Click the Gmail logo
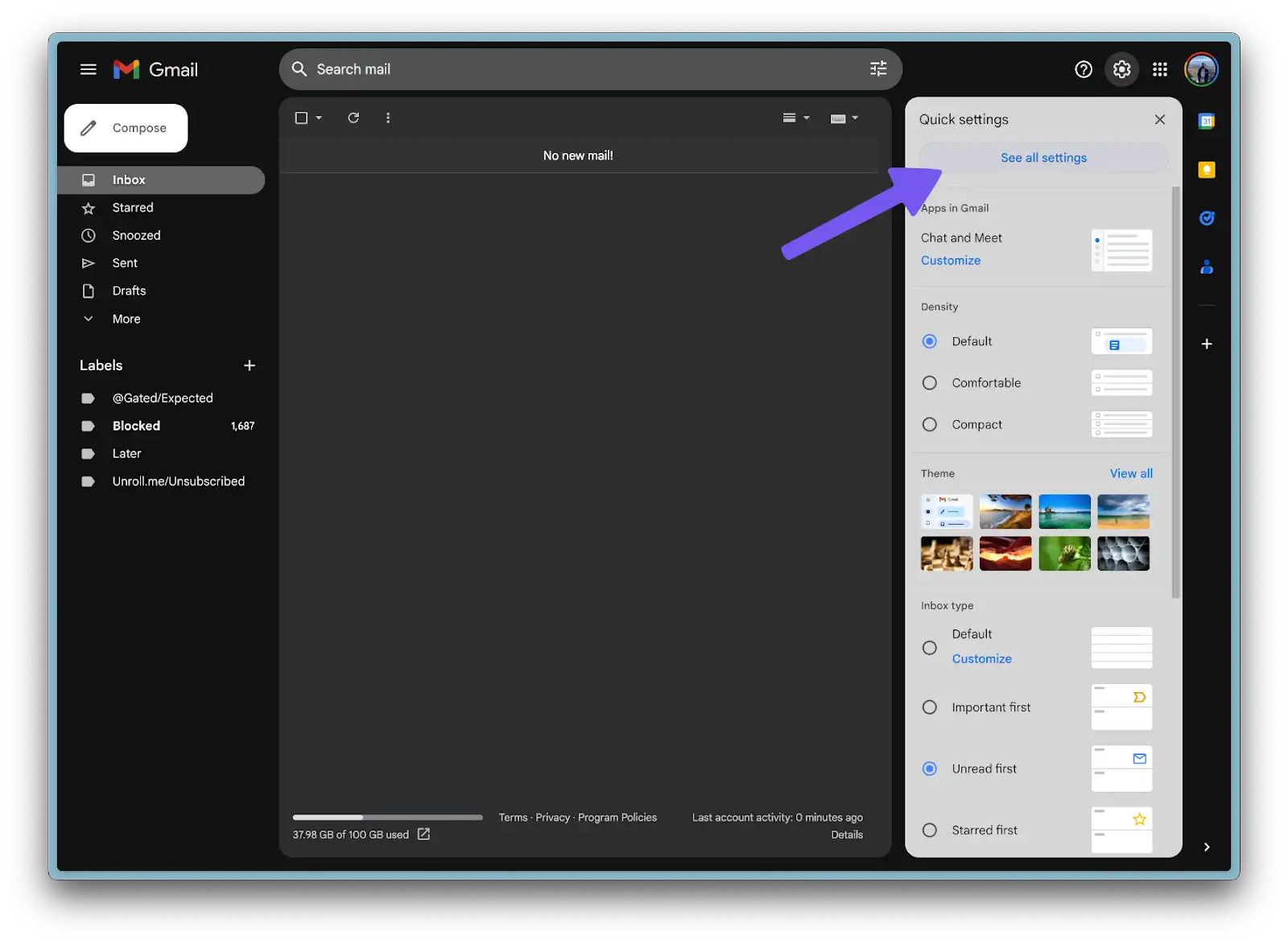This screenshot has height=944, width=1288. pyautogui.click(x=155, y=69)
